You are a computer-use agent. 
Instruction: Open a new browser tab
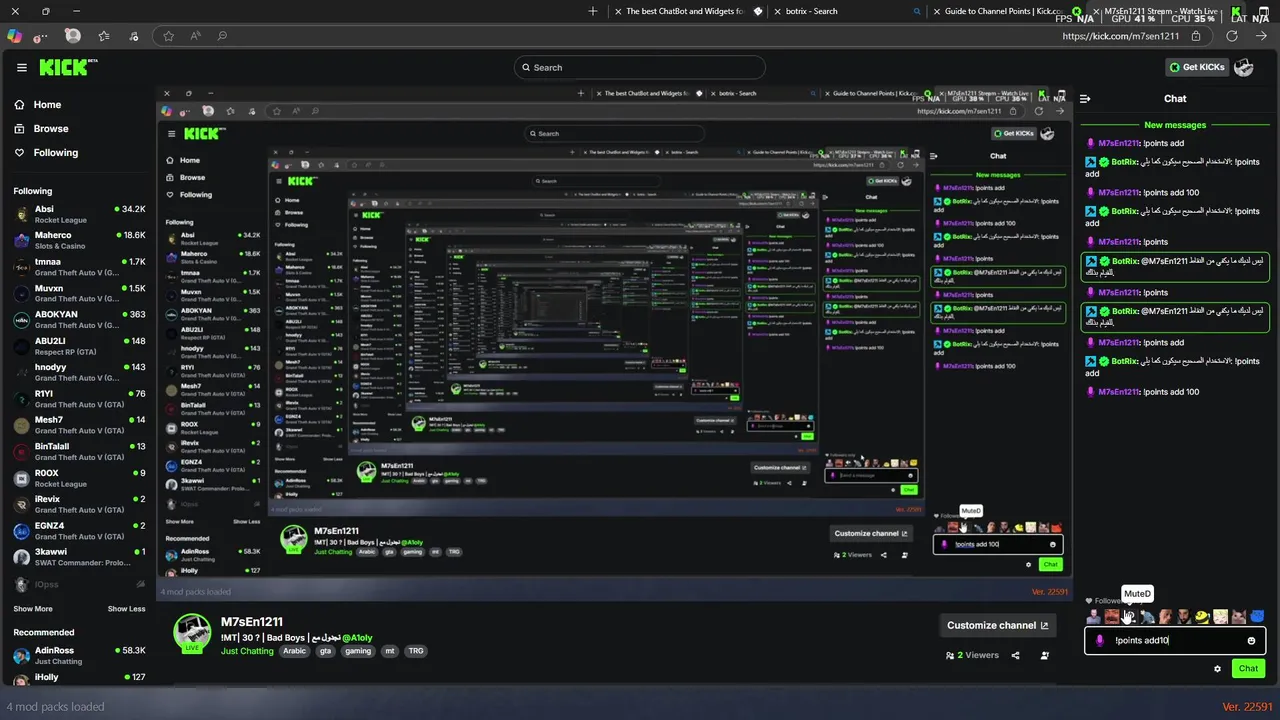[593, 11]
